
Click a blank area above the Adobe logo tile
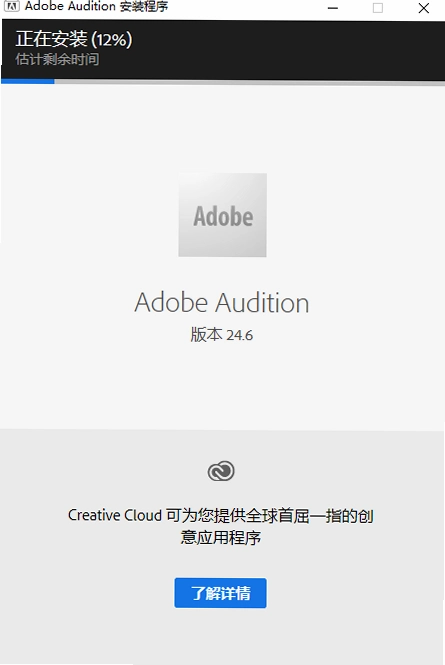click(222, 127)
